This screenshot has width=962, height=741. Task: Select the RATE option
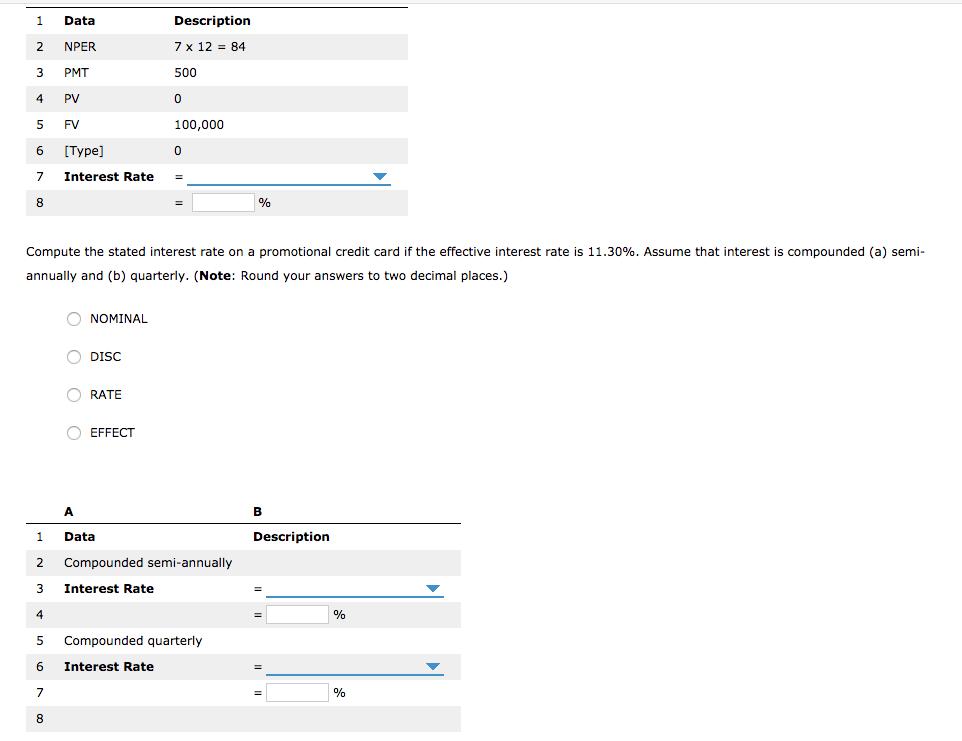coord(74,394)
